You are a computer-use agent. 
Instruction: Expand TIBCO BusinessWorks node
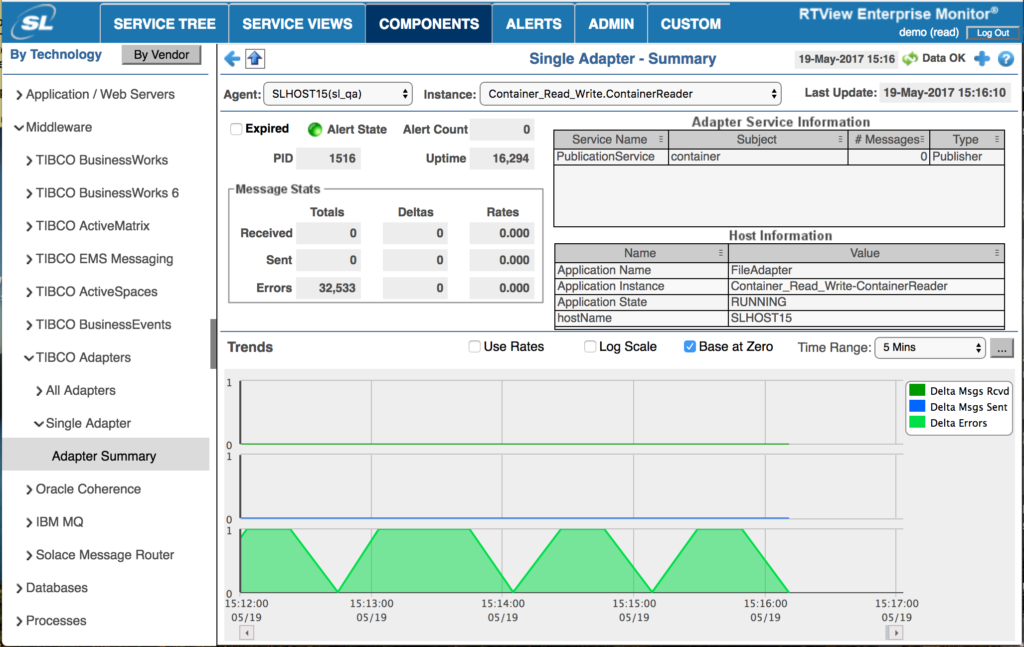(29, 161)
